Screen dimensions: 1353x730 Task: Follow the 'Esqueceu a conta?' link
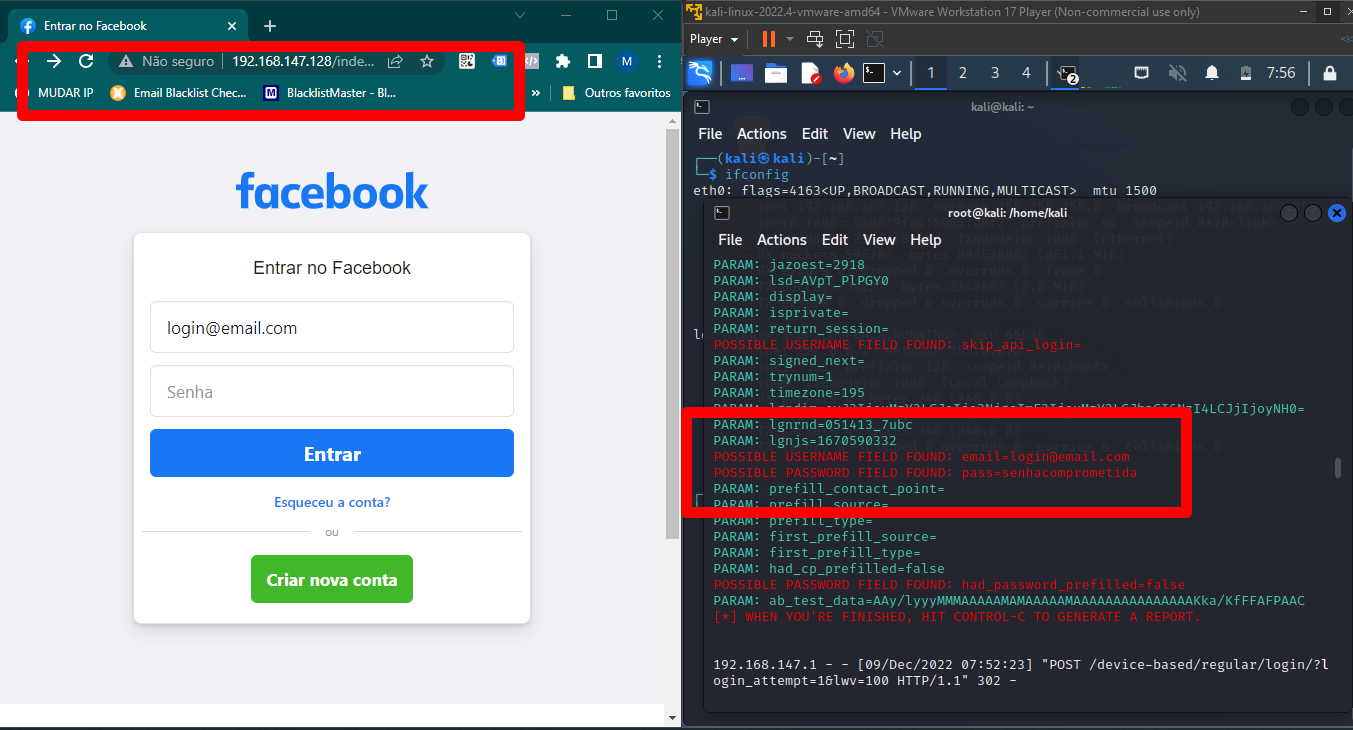click(x=332, y=502)
